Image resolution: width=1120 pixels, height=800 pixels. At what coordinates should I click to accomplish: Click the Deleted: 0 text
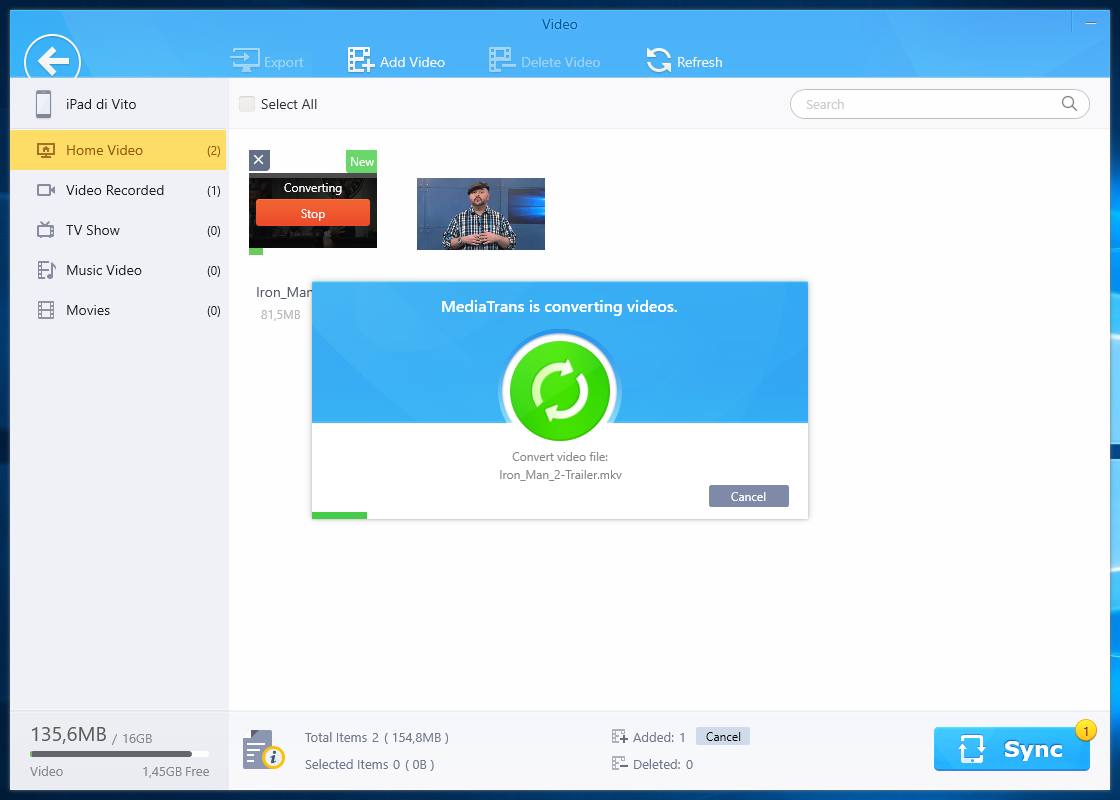point(663,764)
